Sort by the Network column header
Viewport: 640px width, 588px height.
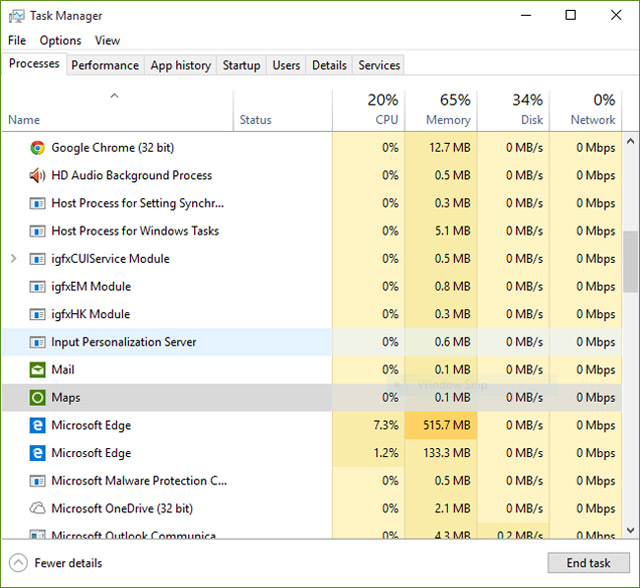586,111
